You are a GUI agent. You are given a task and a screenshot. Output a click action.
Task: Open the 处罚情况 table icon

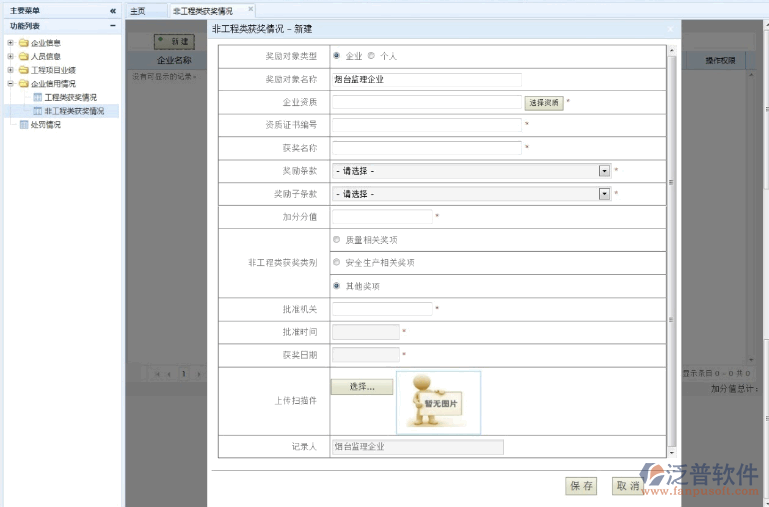23,124
